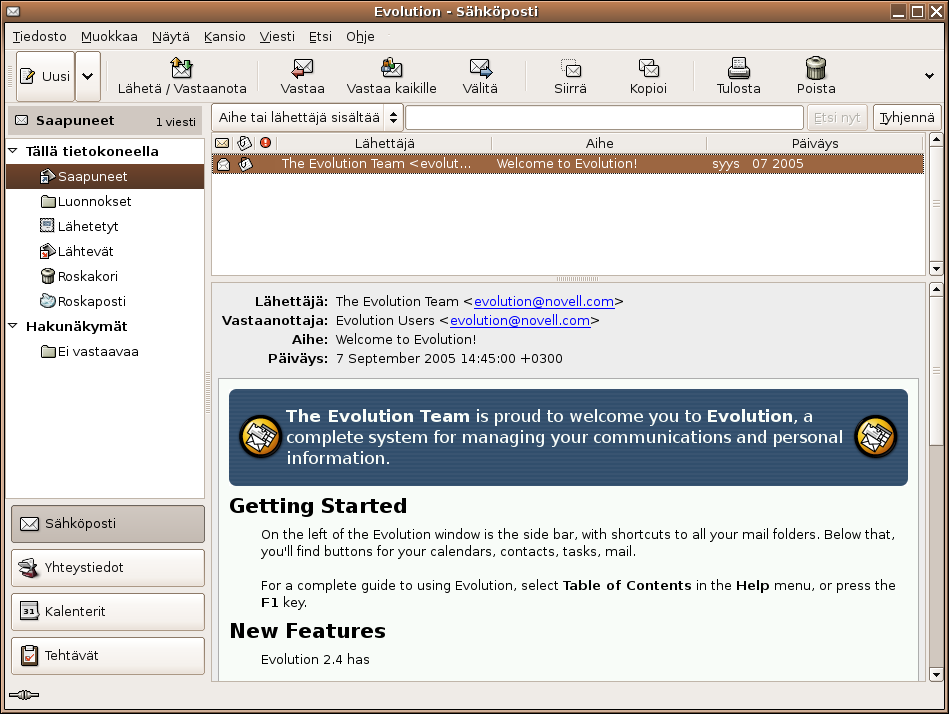Open recipient link evolution@novell.com in Vastaanottaja
This screenshot has height=714, width=949.
tap(520, 321)
